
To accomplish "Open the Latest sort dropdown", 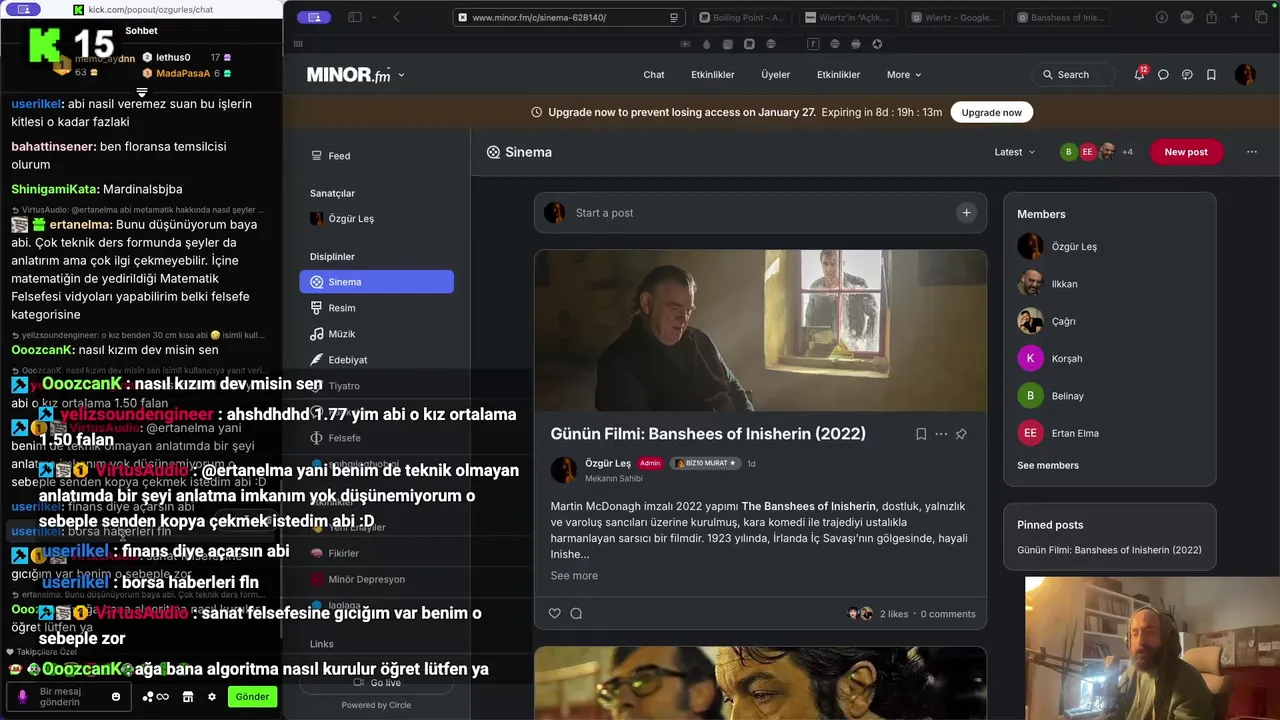I will click(1015, 152).
